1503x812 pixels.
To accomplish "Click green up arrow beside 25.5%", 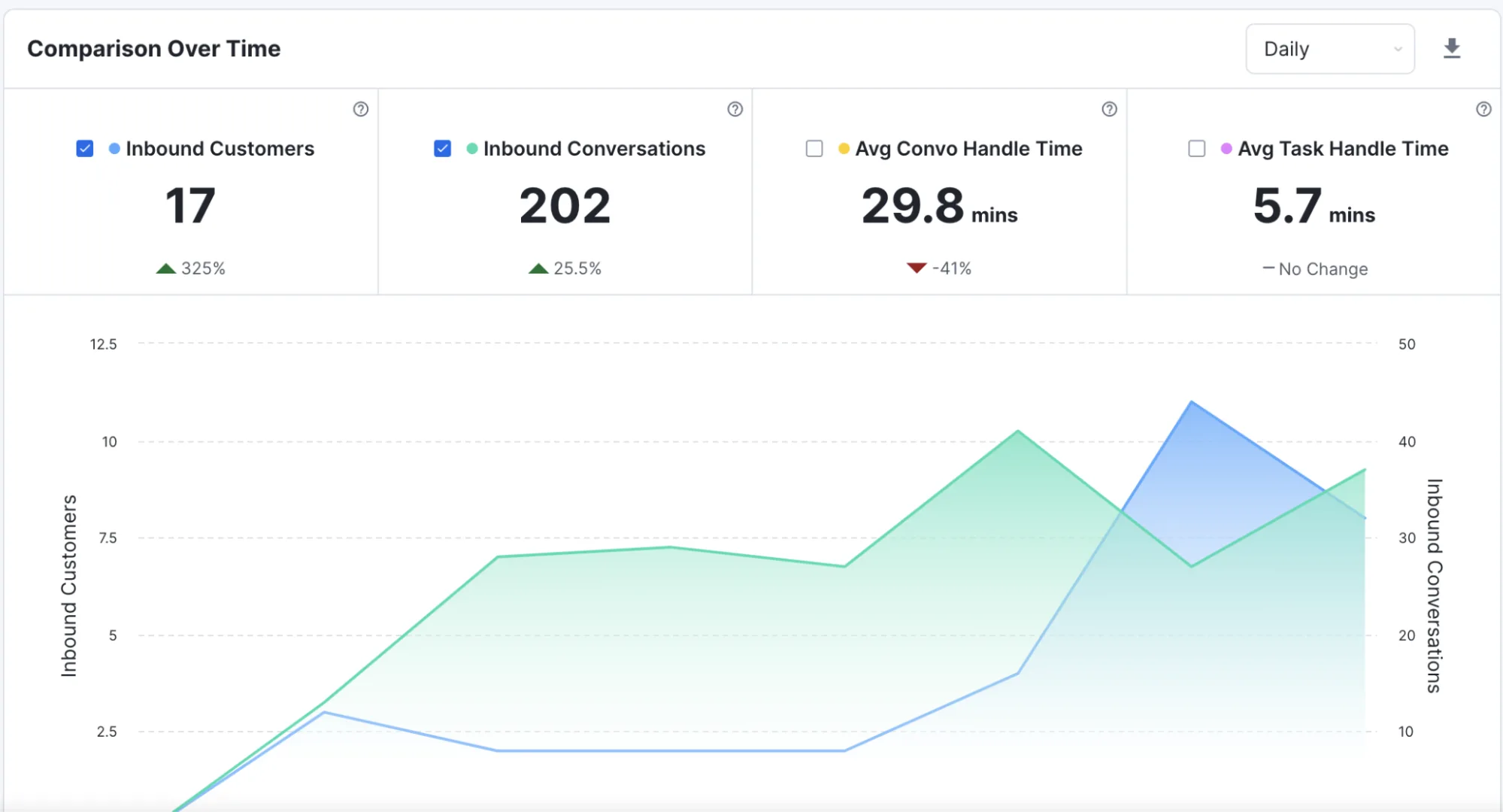I will coord(538,268).
